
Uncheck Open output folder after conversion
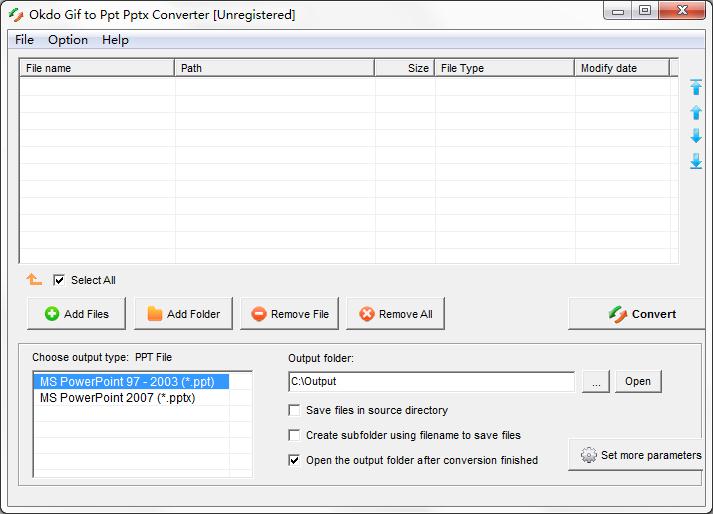[294, 460]
